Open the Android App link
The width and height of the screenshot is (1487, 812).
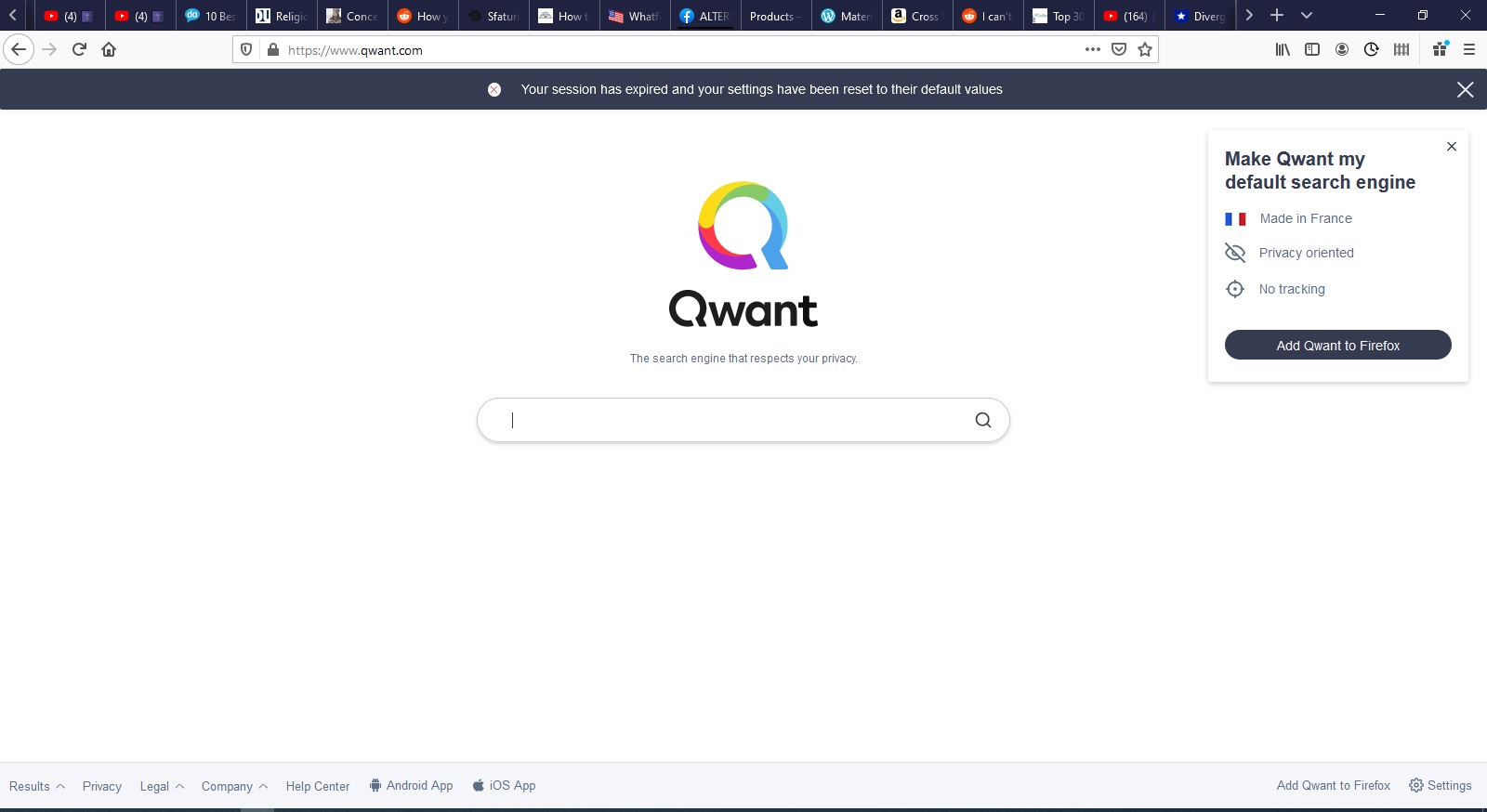tap(411, 785)
